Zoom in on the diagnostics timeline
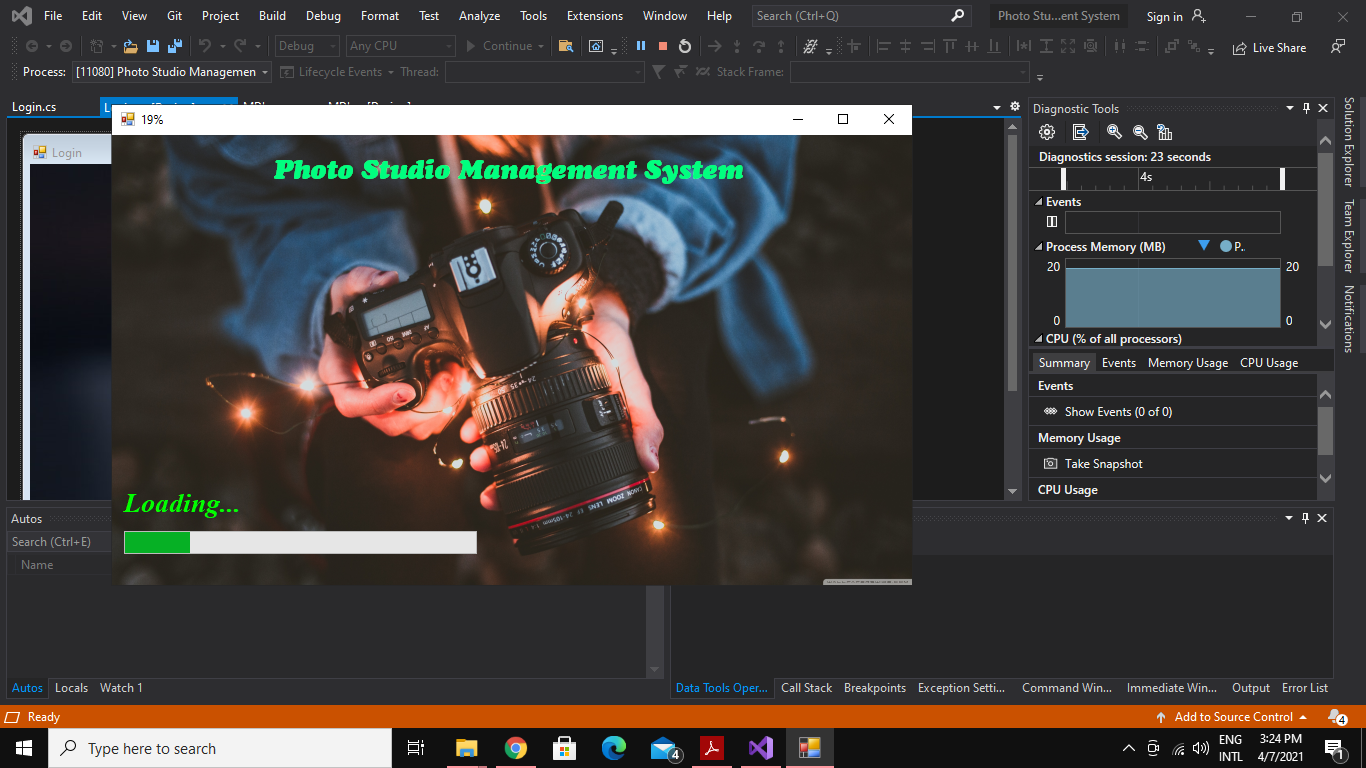This screenshot has height=768, width=1366. (x=1114, y=131)
